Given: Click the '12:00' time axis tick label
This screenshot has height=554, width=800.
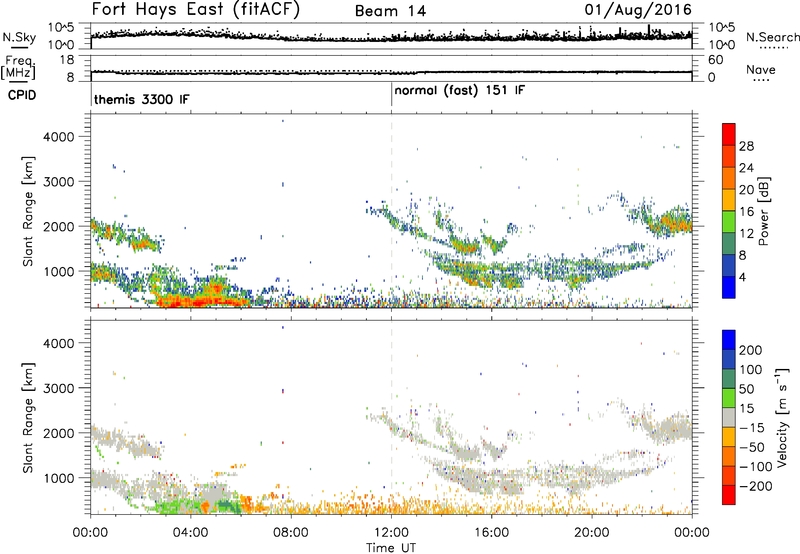Looking at the screenshot, I should (x=391, y=533).
